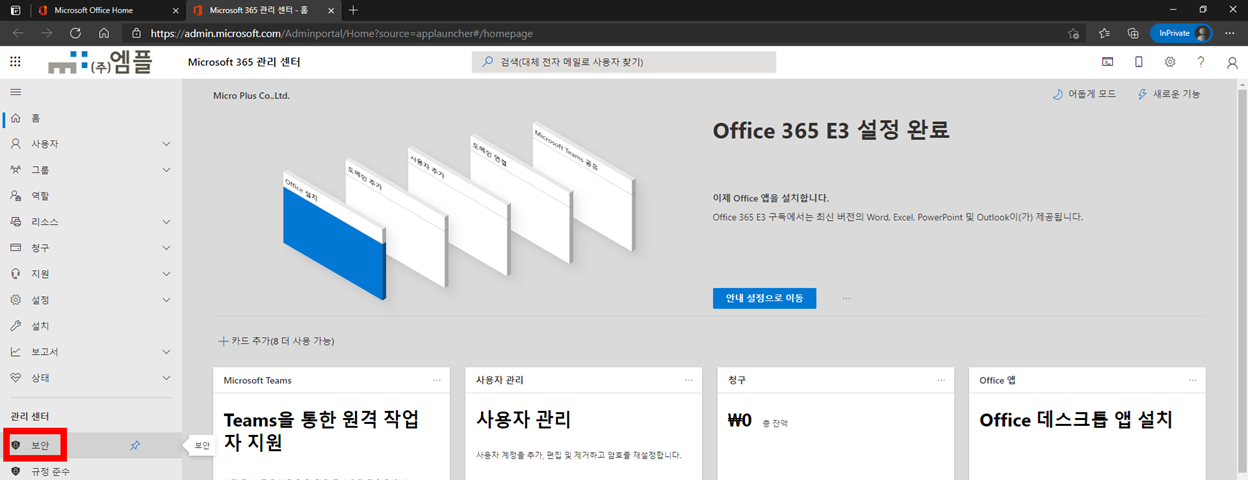Open 사용자 관리 card options menu
This screenshot has width=1248, height=480.
[x=688, y=380]
